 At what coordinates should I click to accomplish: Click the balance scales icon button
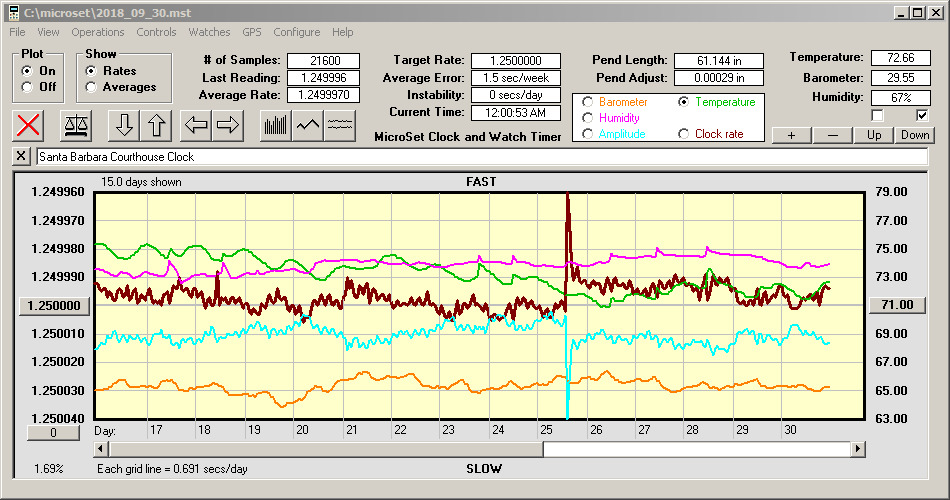(76, 125)
